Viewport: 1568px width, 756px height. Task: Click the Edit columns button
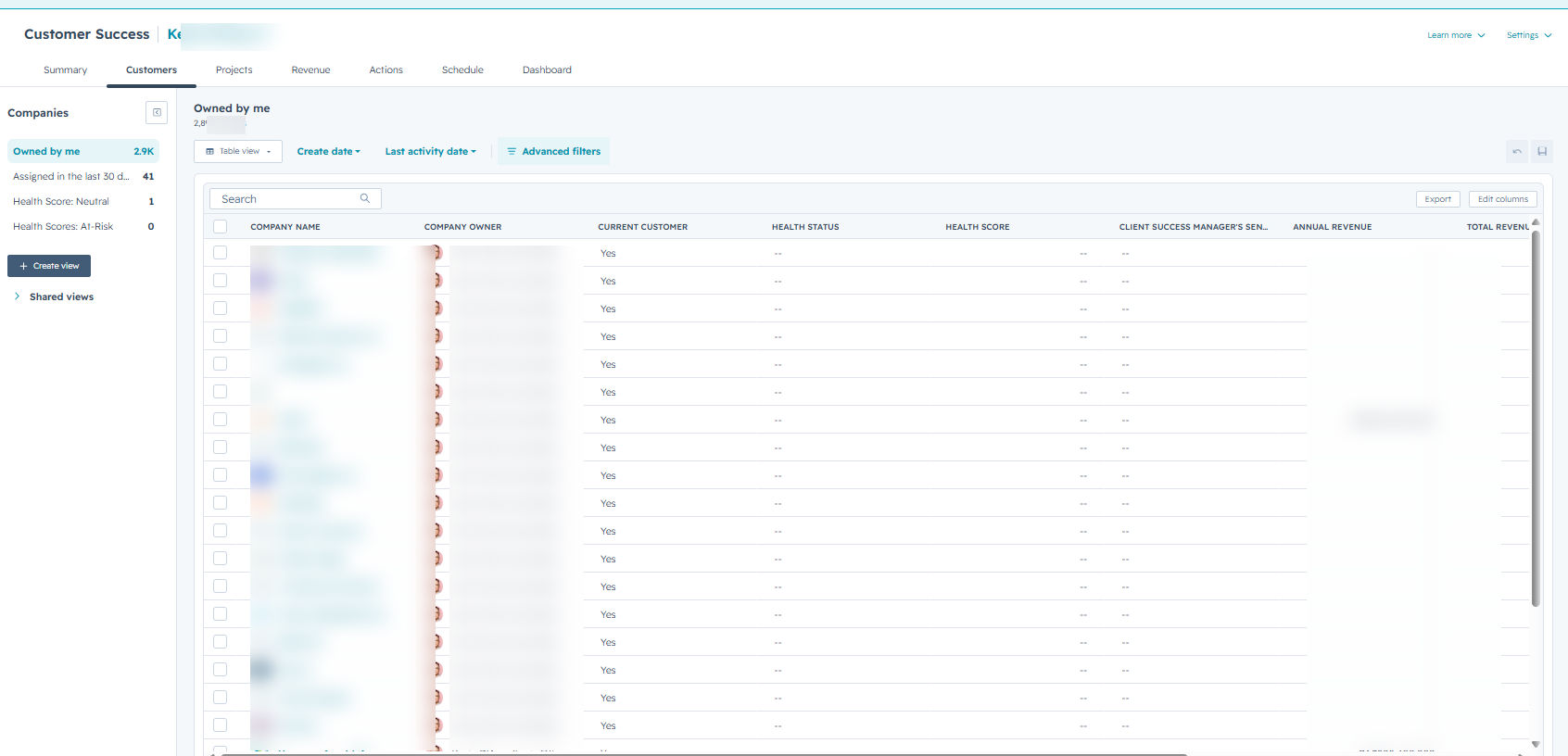pyautogui.click(x=1502, y=199)
